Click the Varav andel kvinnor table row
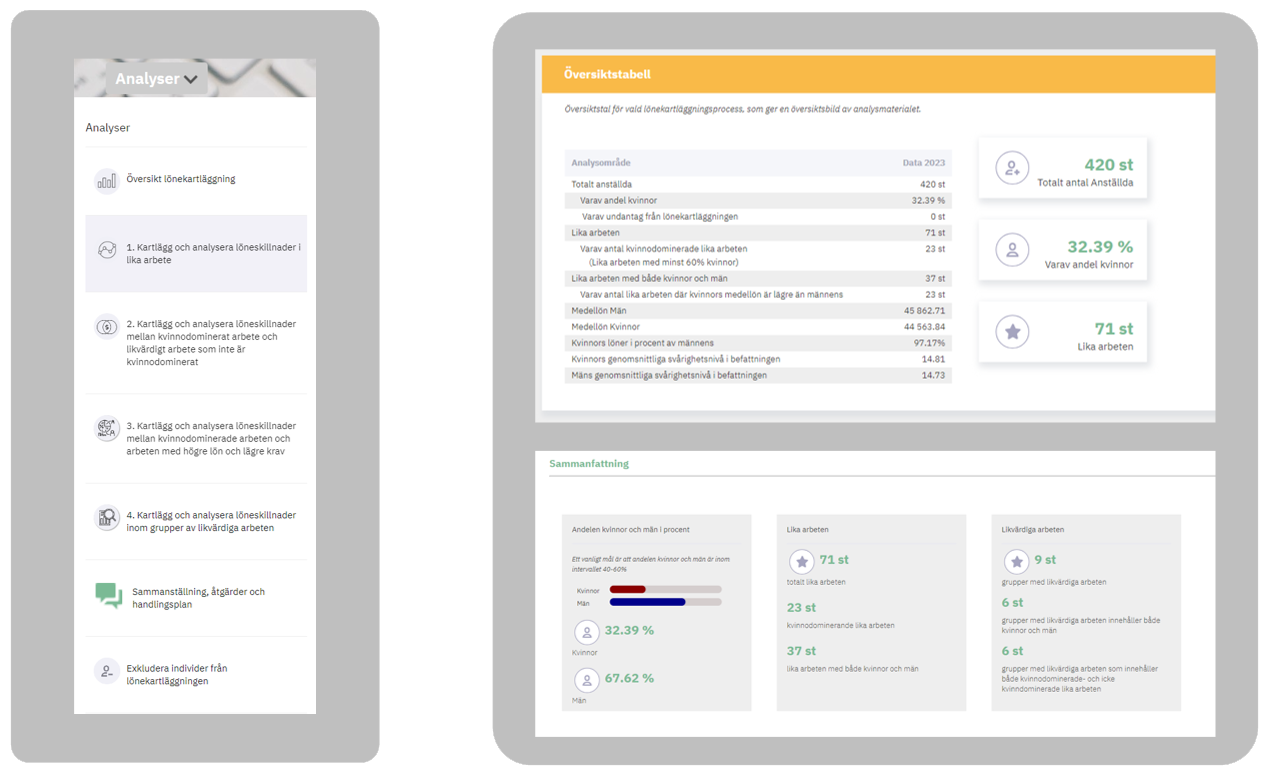 pos(758,200)
